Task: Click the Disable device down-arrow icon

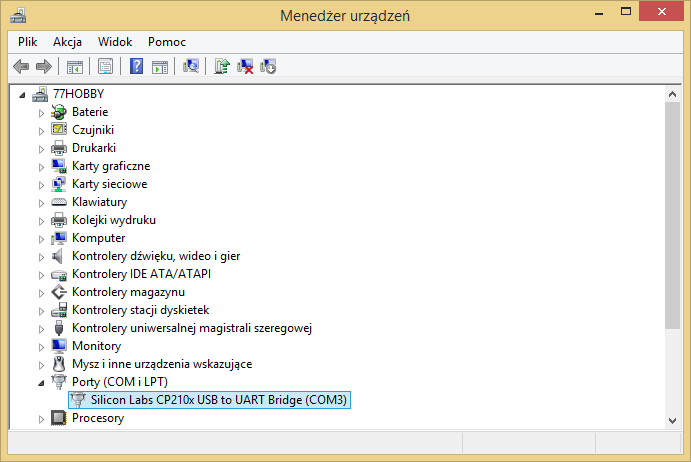Action: click(268, 67)
